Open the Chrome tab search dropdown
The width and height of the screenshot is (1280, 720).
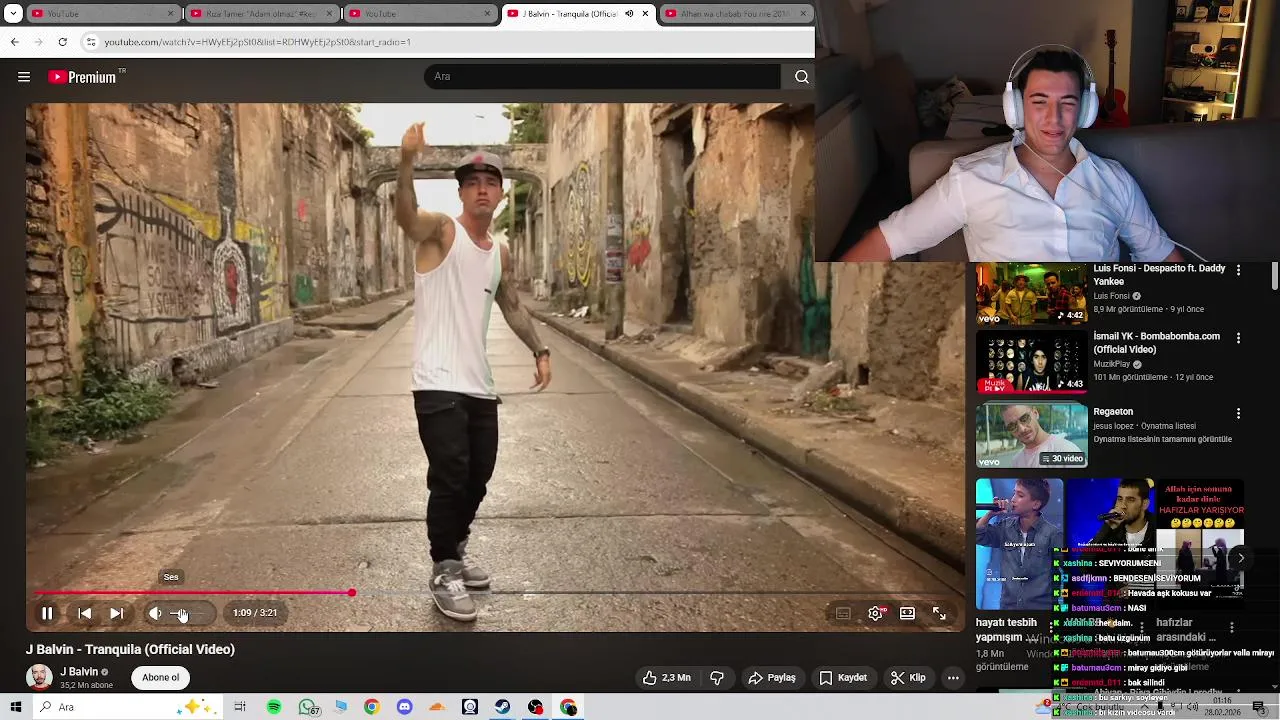pyautogui.click(x=11, y=14)
